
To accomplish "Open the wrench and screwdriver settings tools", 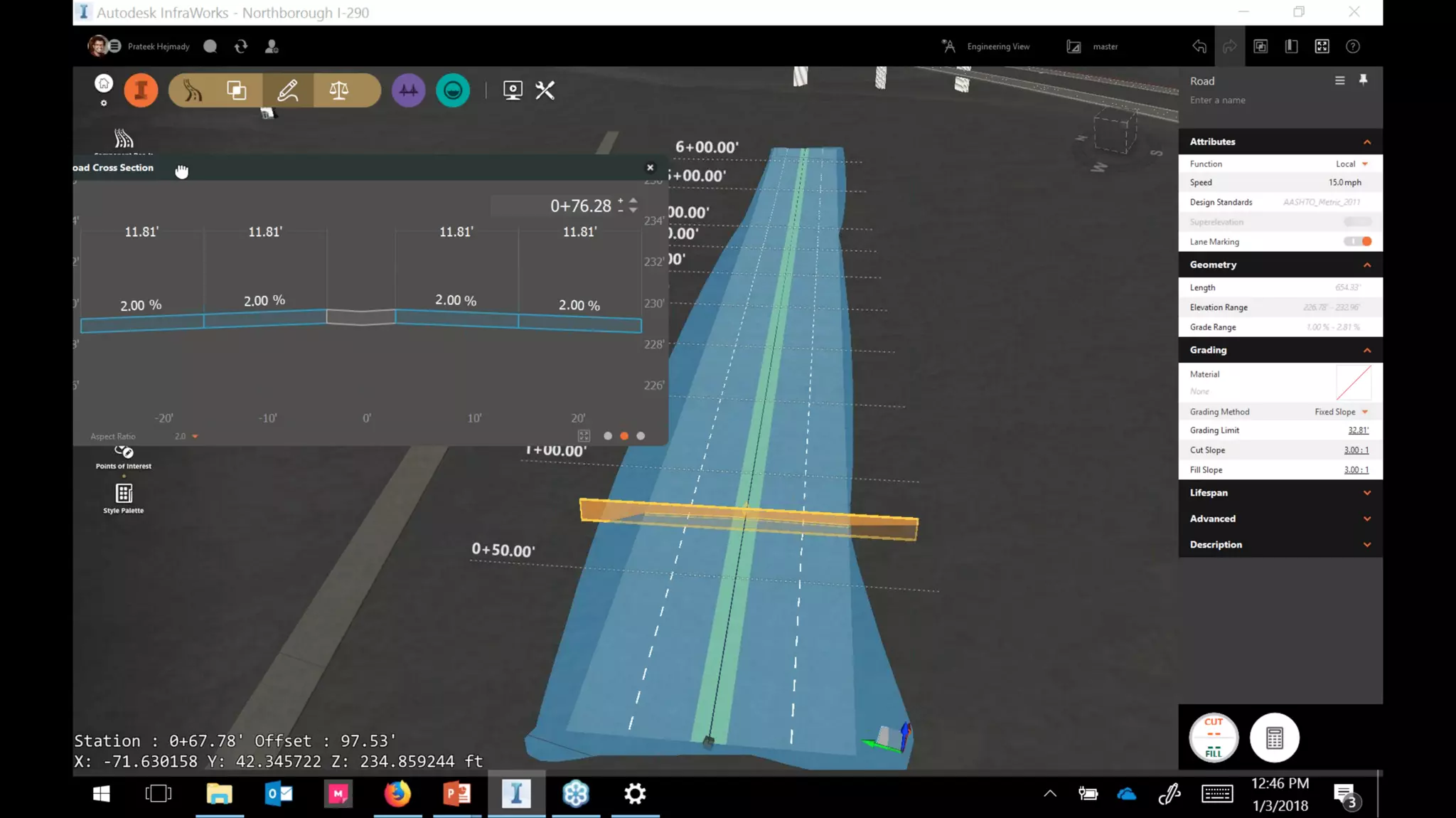I will (x=545, y=90).
